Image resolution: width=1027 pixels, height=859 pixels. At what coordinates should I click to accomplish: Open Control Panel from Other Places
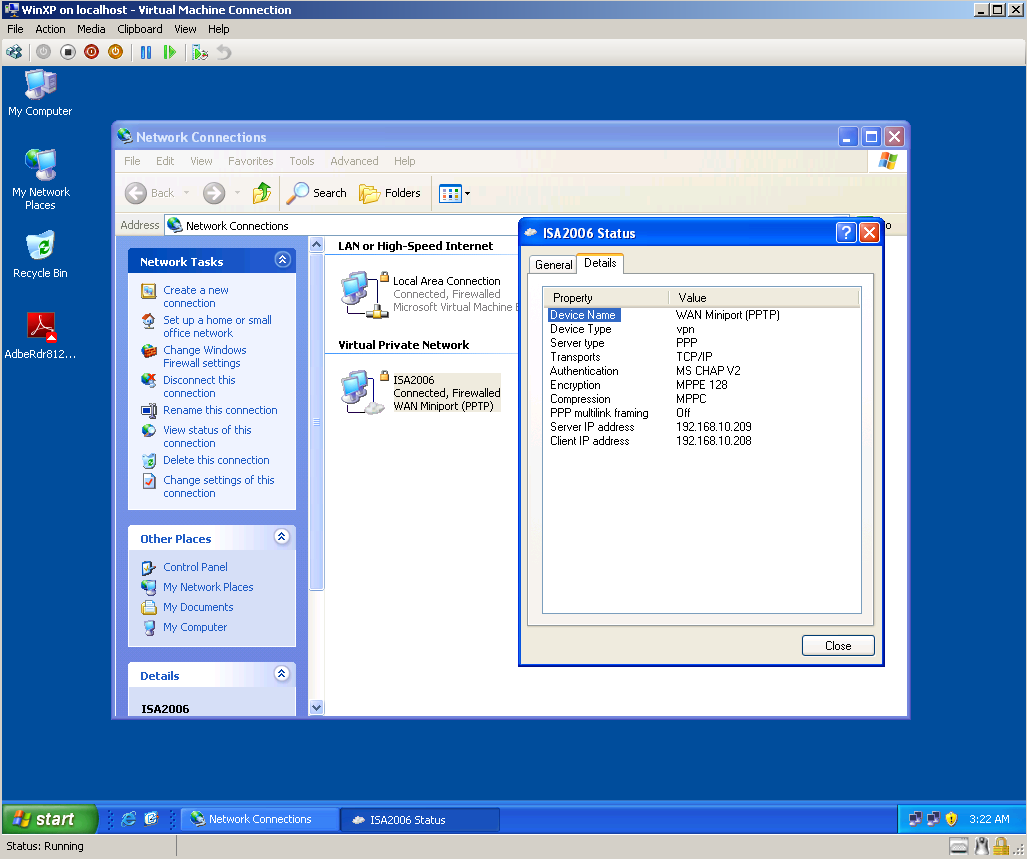pos(195,567)
